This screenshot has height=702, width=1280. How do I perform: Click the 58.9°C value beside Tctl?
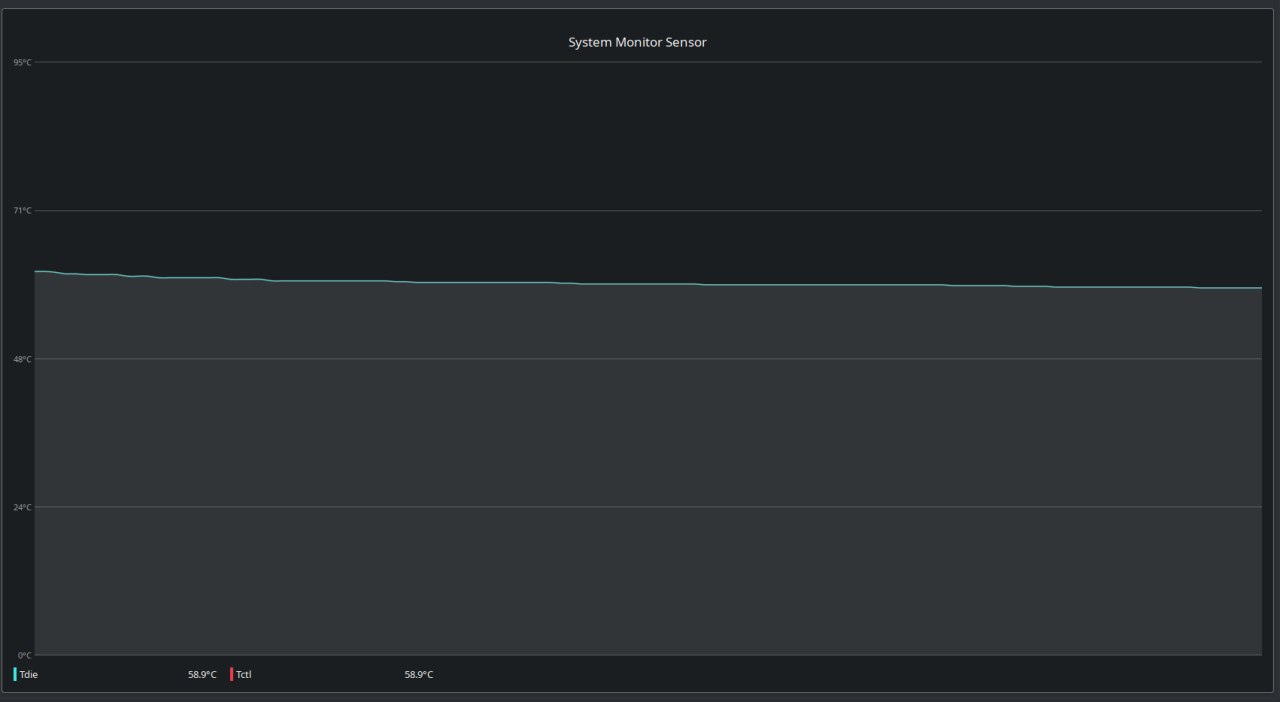419,675
